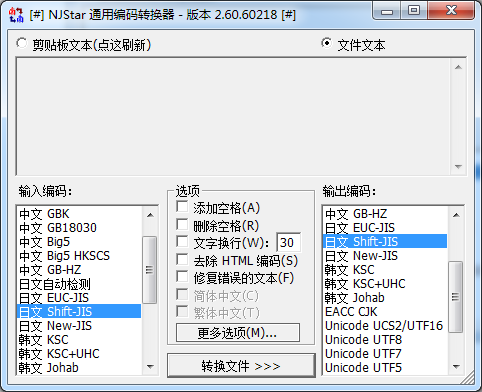482x392 pixels.
Task: Select 日文 EUC-JIS in input encoding list
Action: tap(79, 298)
